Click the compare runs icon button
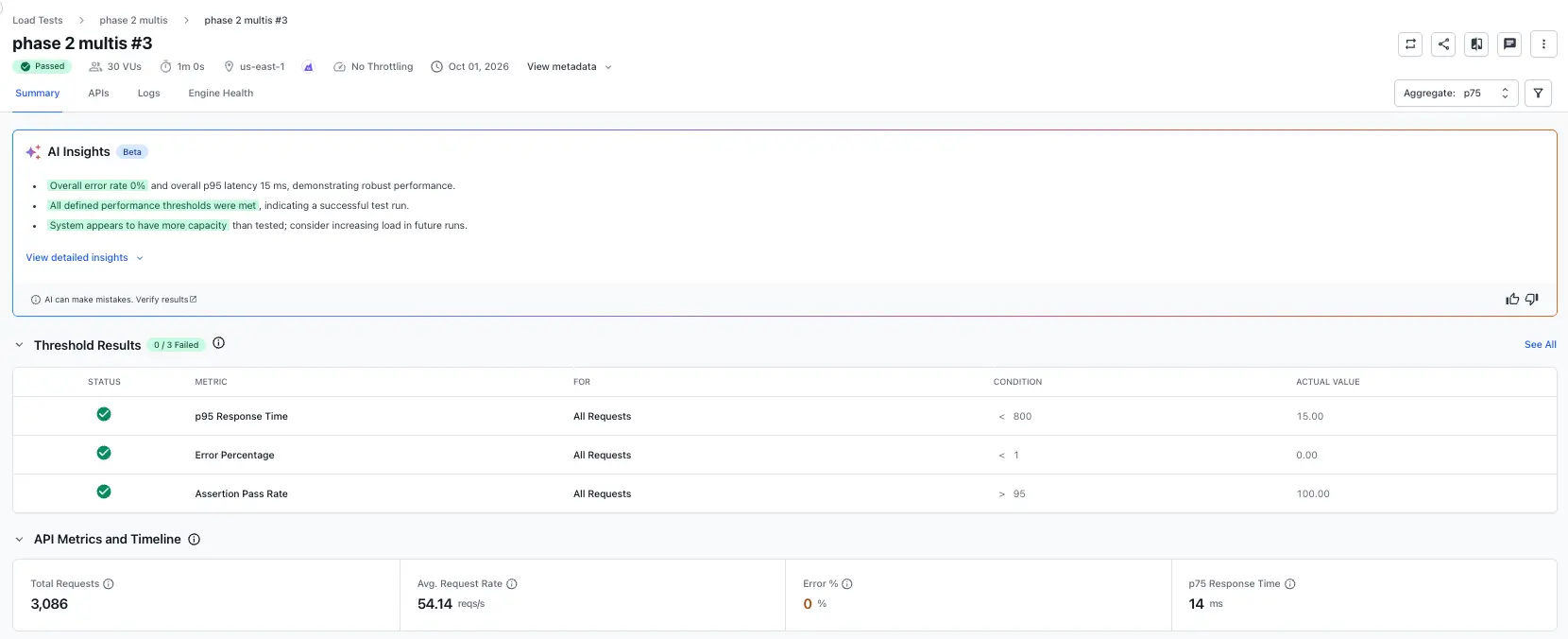1568x639 pixels. [x=1476, y=43]
